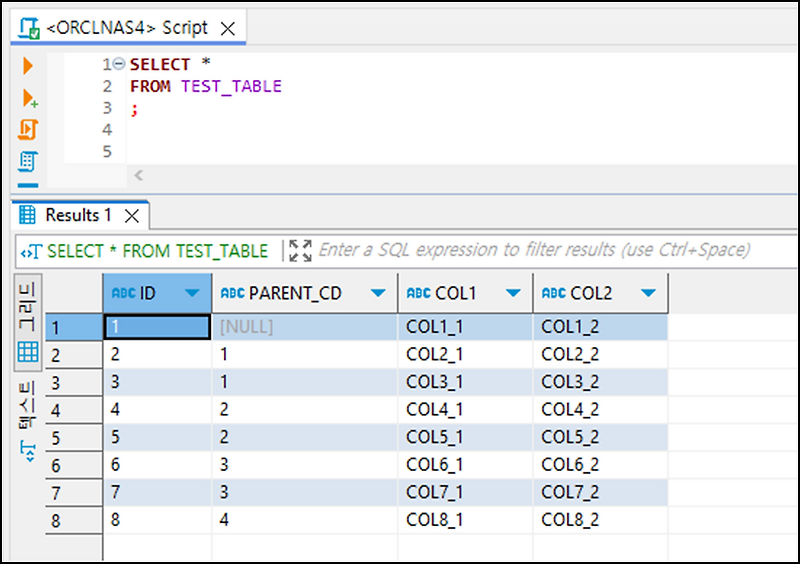This screenshot has width=800, height=564.
Task: Click the PARENT_CD column header
Action: [305, 293]
